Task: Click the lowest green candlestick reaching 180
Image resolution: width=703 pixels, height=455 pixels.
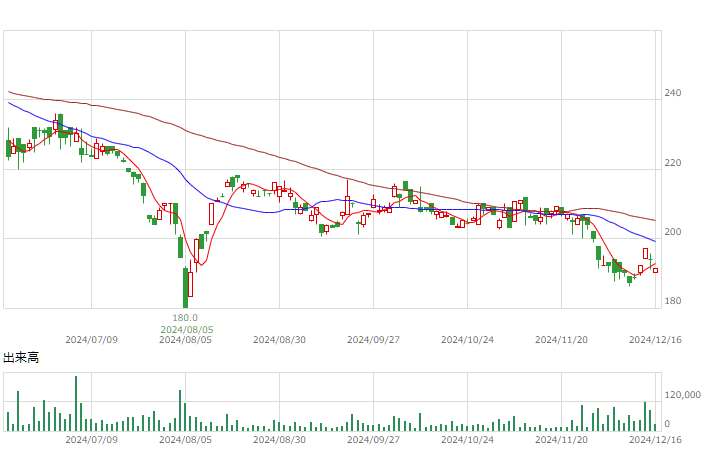Action: point(185,288)
